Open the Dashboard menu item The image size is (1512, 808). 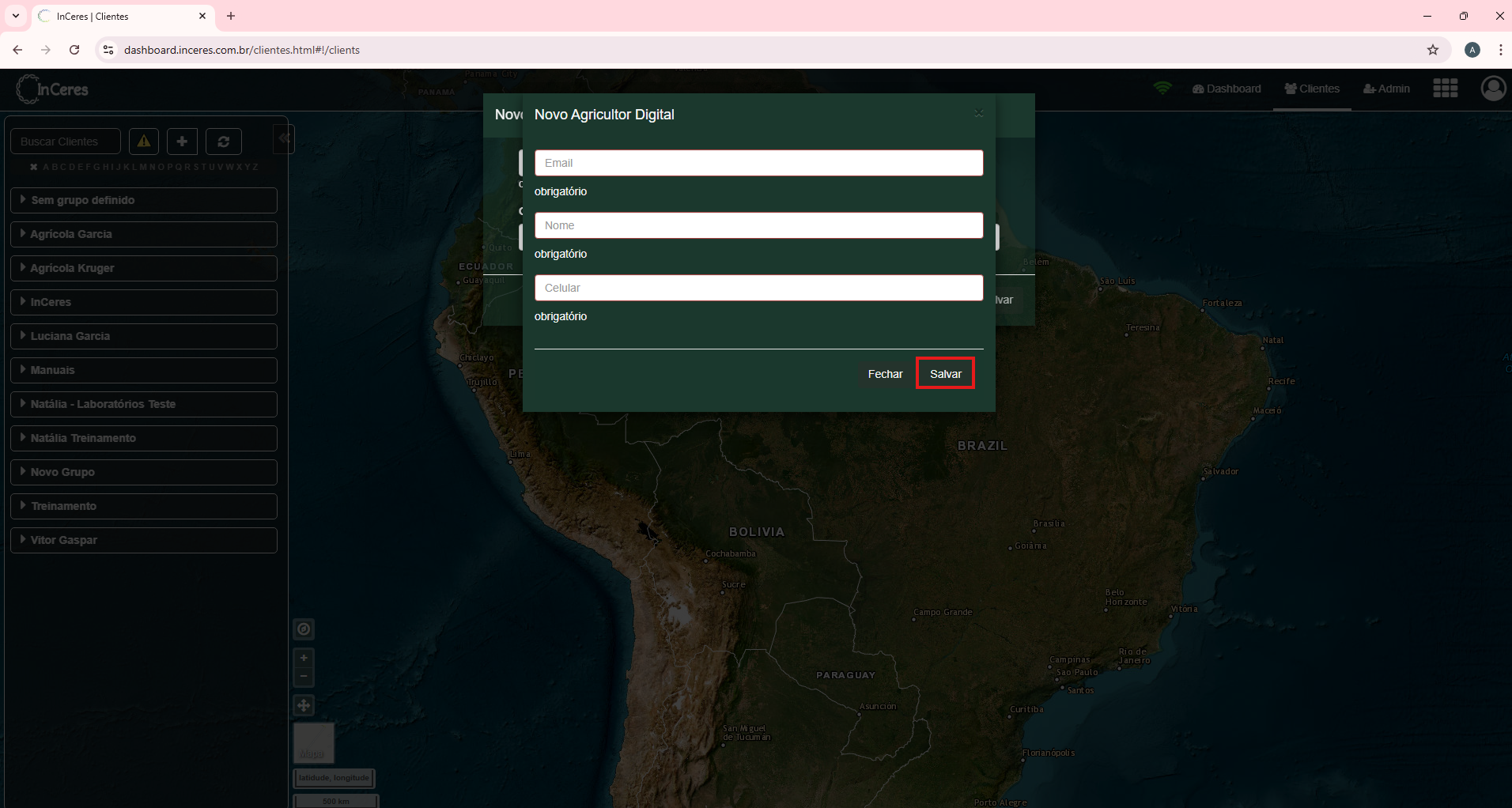[x=1227, y=89]
